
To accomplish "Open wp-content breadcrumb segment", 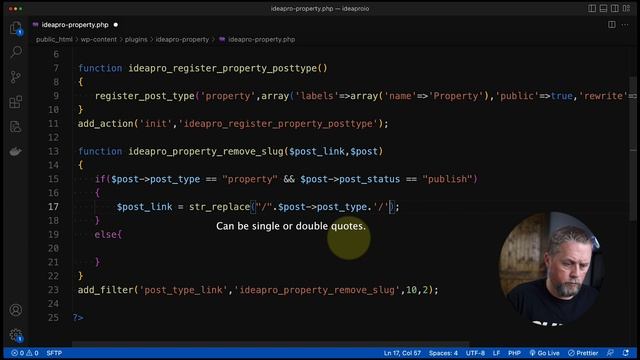I will tap(98, 40).
